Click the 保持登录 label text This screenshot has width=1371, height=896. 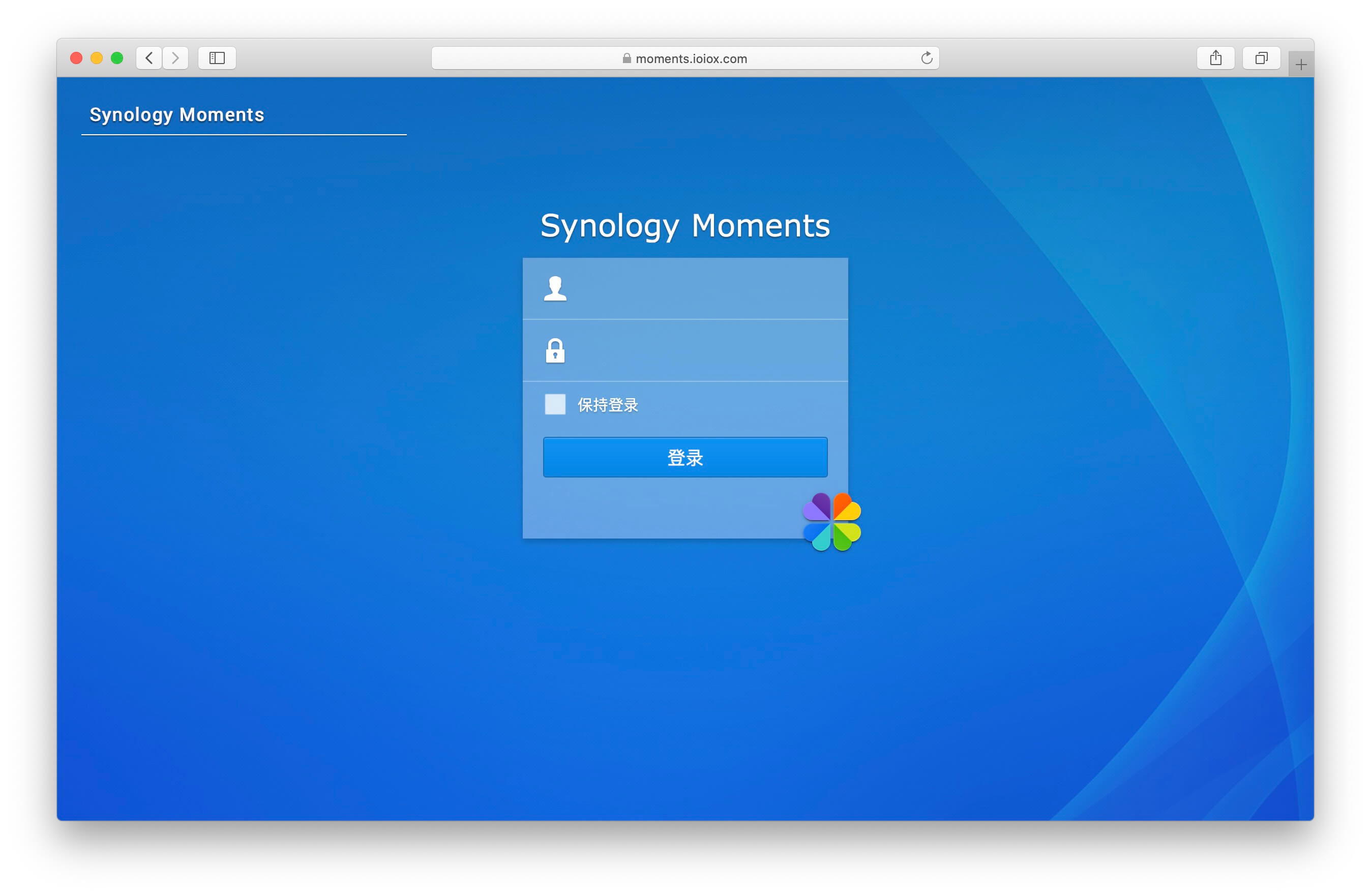(608, 405)
